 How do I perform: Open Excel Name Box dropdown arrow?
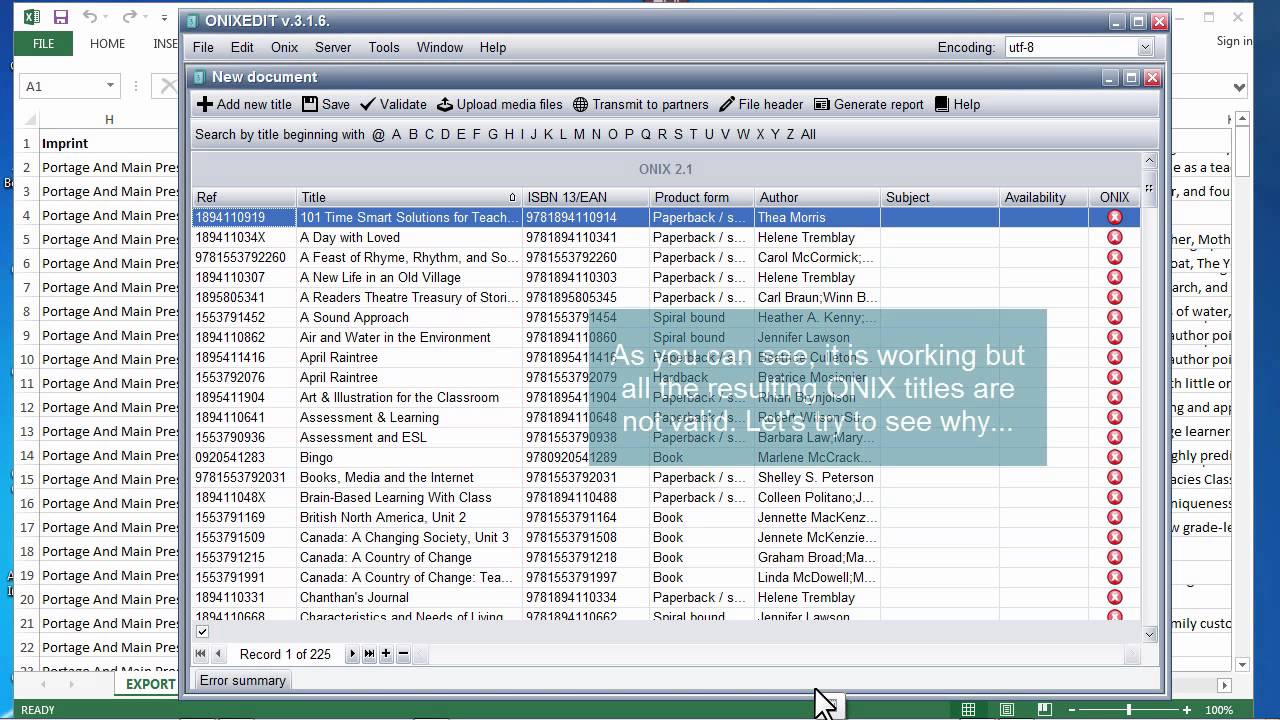(x=110, y=86)
